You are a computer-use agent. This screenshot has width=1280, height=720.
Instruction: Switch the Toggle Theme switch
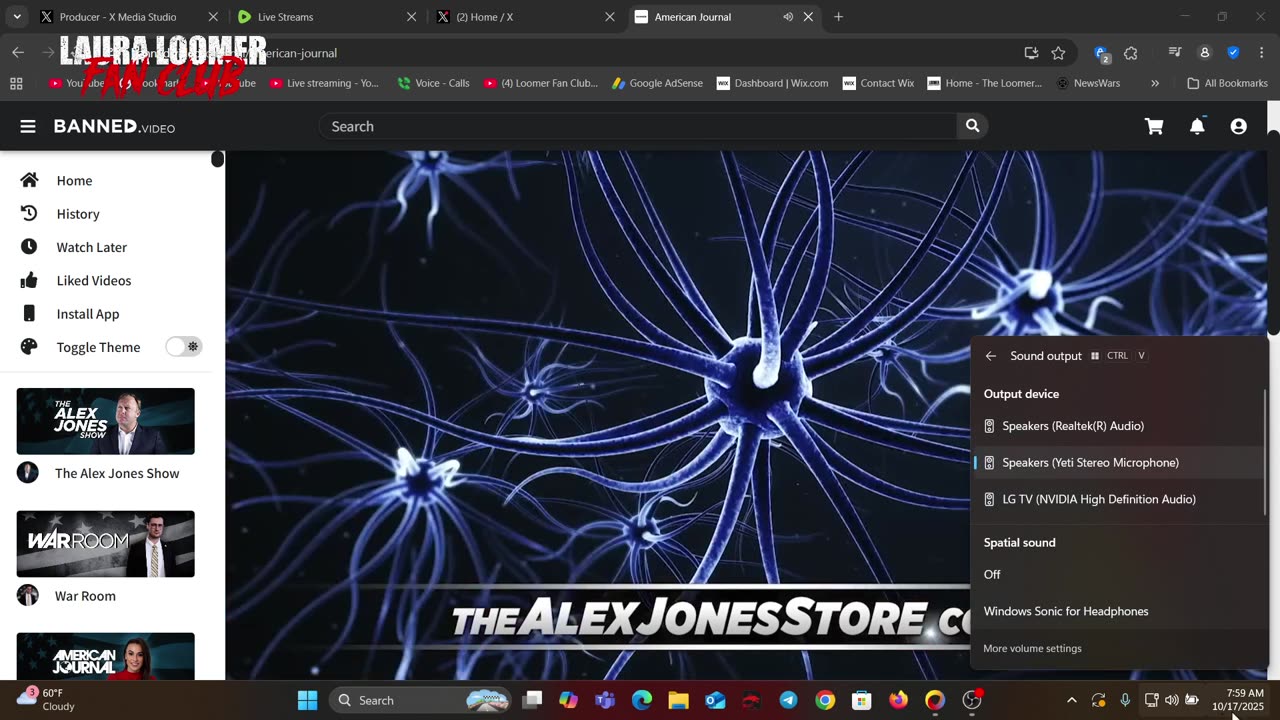pos(184,347)
